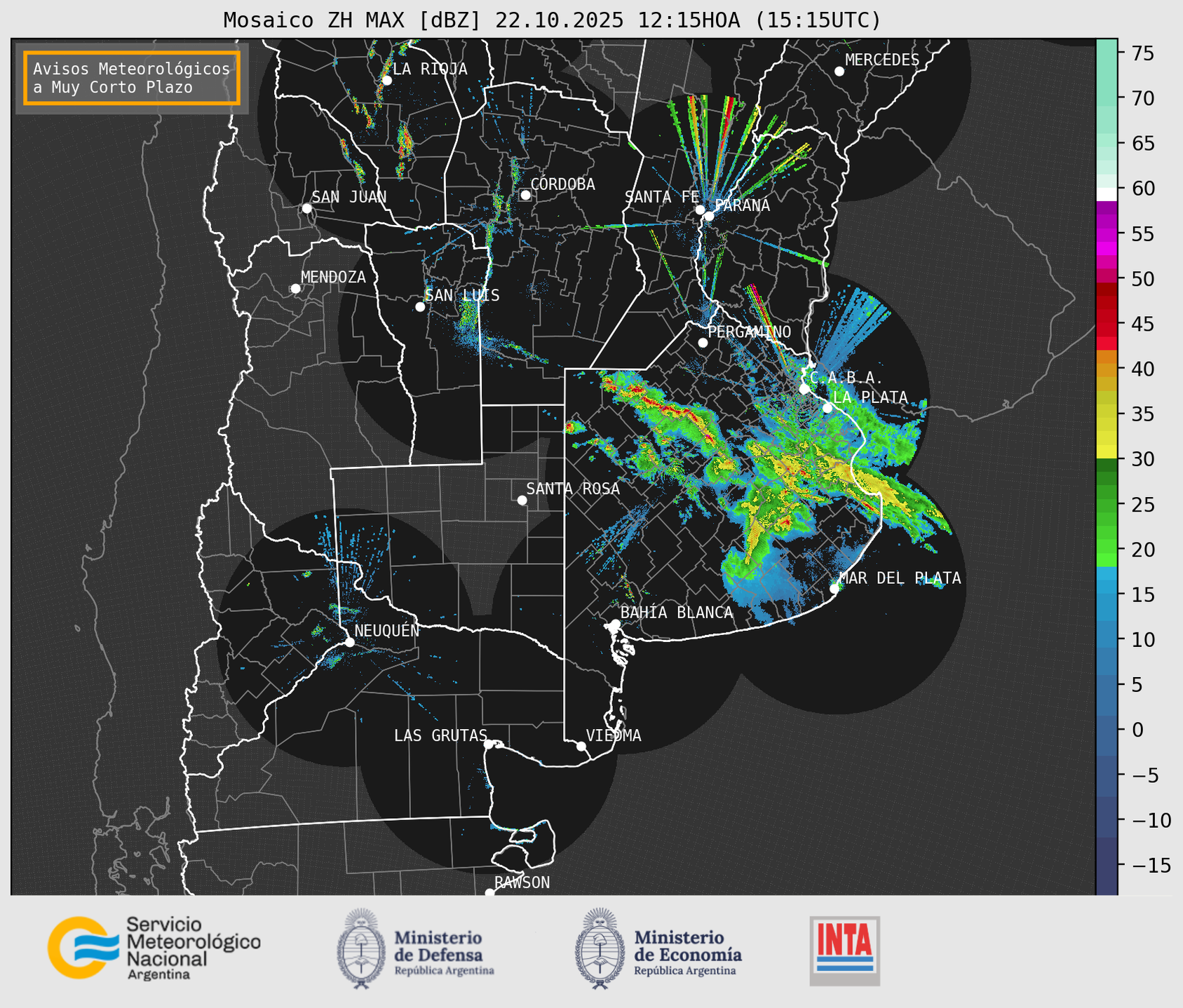Click the Ministerio de Defensa emblem

pyautogui.click(x=361, y=948)
